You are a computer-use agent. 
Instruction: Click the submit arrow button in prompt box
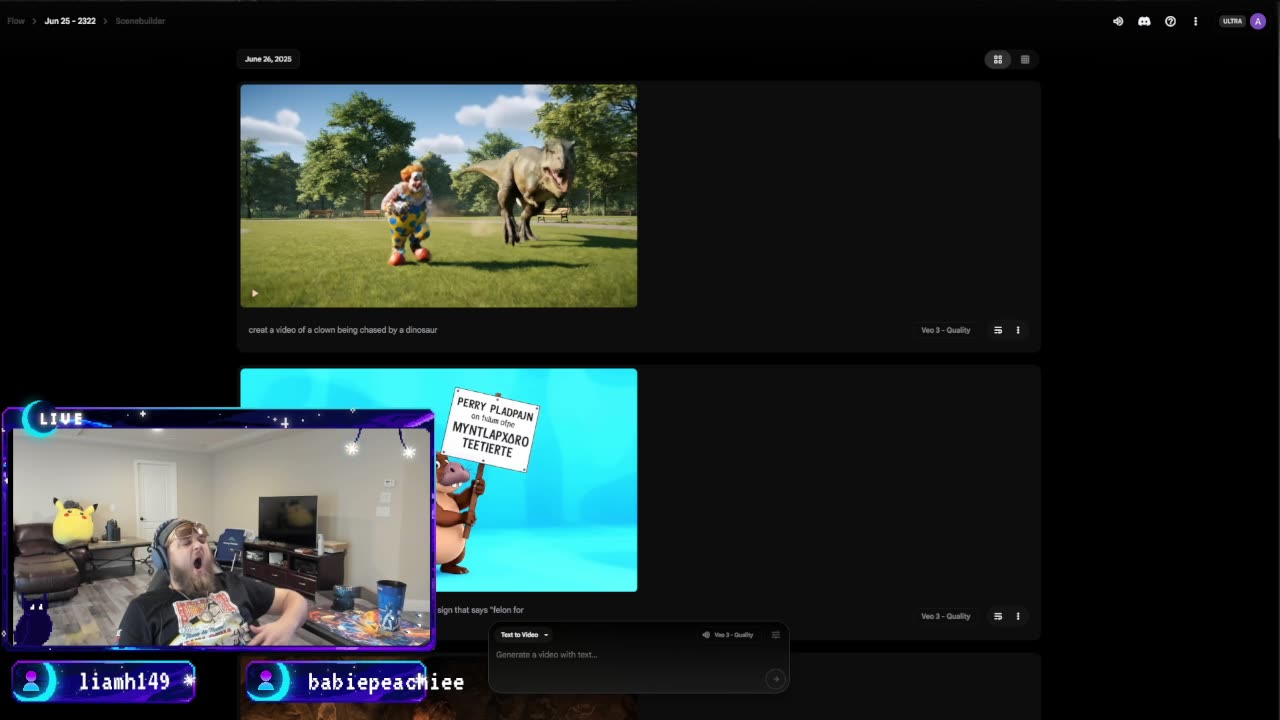click(x=775, y=679)
